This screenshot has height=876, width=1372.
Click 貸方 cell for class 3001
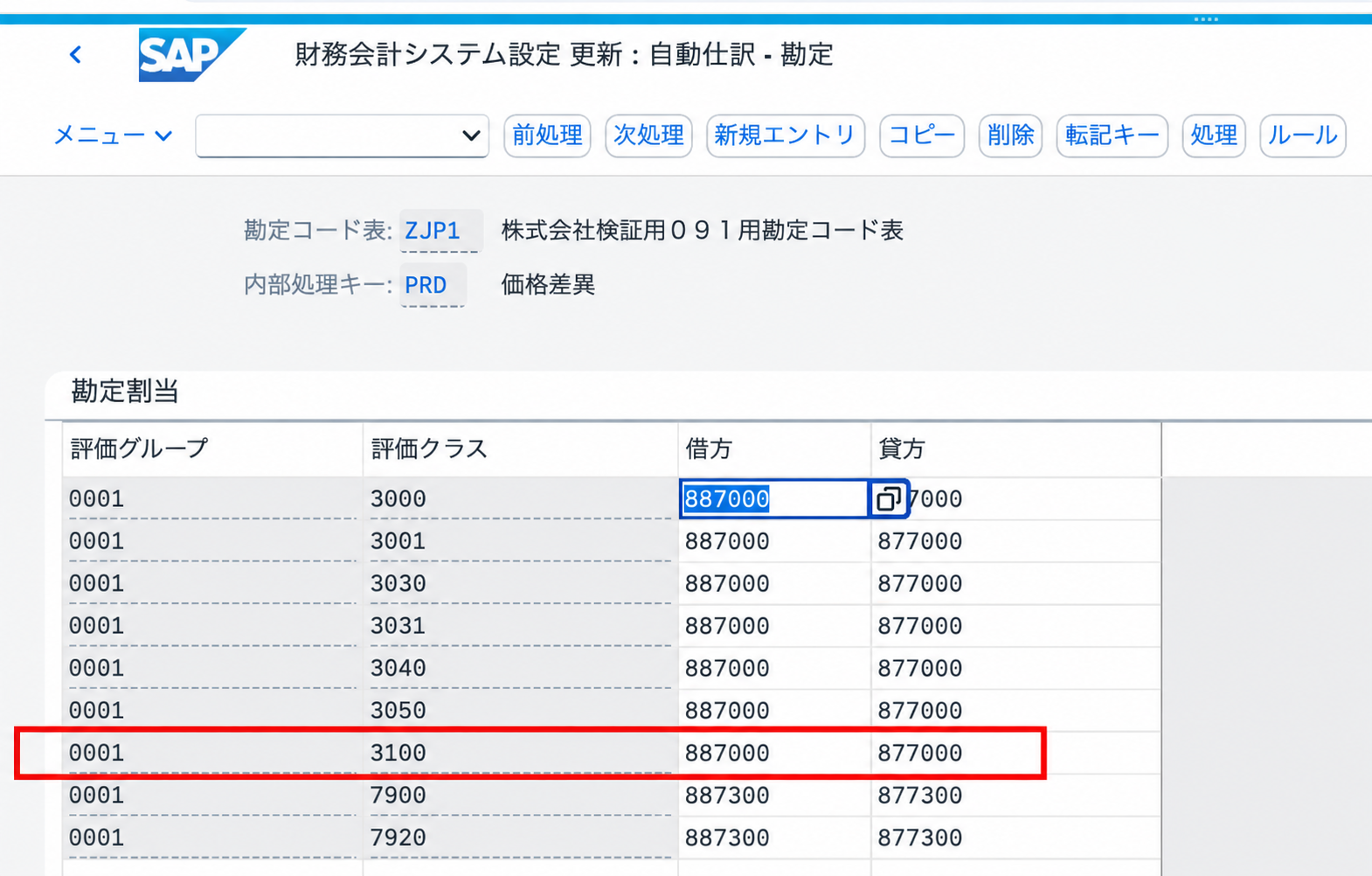(x=1015, y=541)
